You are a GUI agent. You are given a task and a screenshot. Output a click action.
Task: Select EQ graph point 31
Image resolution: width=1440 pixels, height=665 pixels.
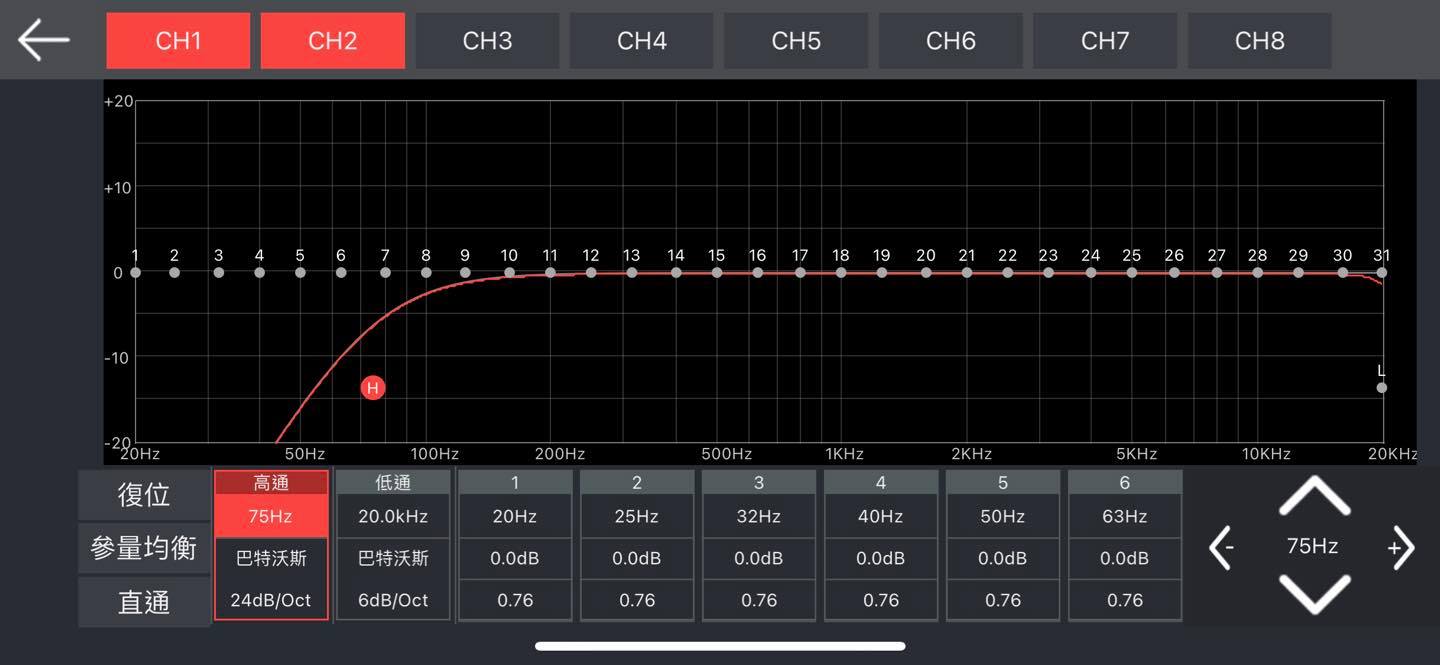pyautogui.click(x=1382, y=272)
